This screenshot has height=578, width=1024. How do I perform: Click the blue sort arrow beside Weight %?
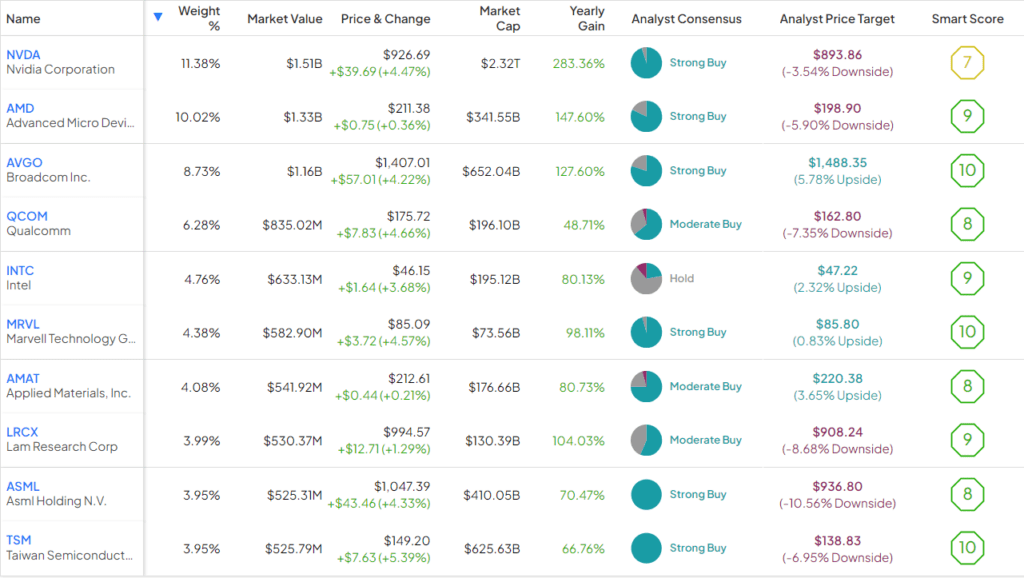click(x=158, y=17)
